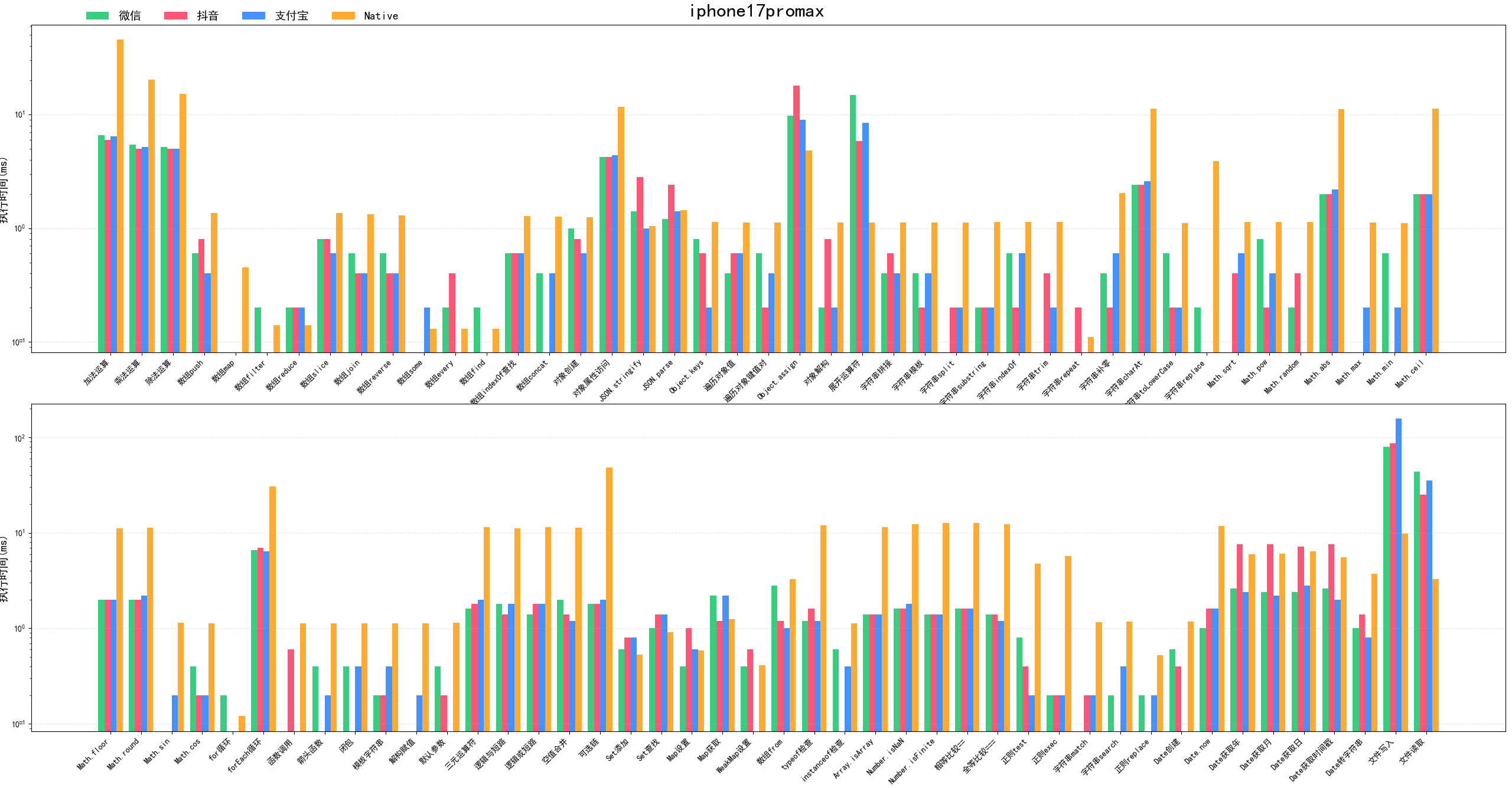Click the Date.now x-axis label

click(1197, 751)
